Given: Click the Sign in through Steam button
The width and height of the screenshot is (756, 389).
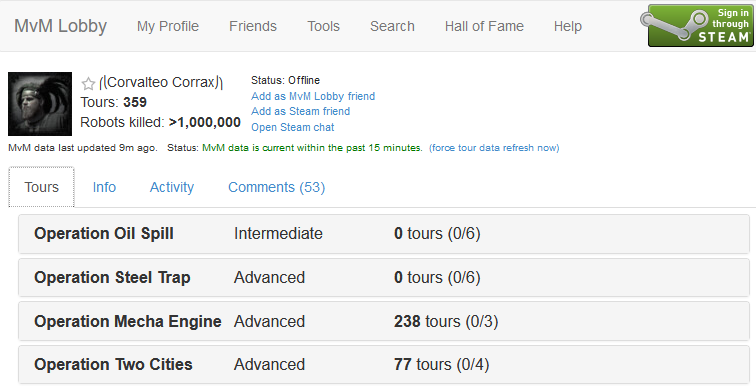Looking at the screenshot, I should point(697,26).
